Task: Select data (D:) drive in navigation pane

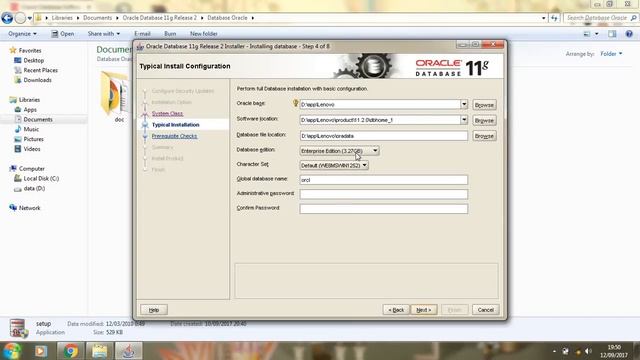Action: (x=34, y=189)
